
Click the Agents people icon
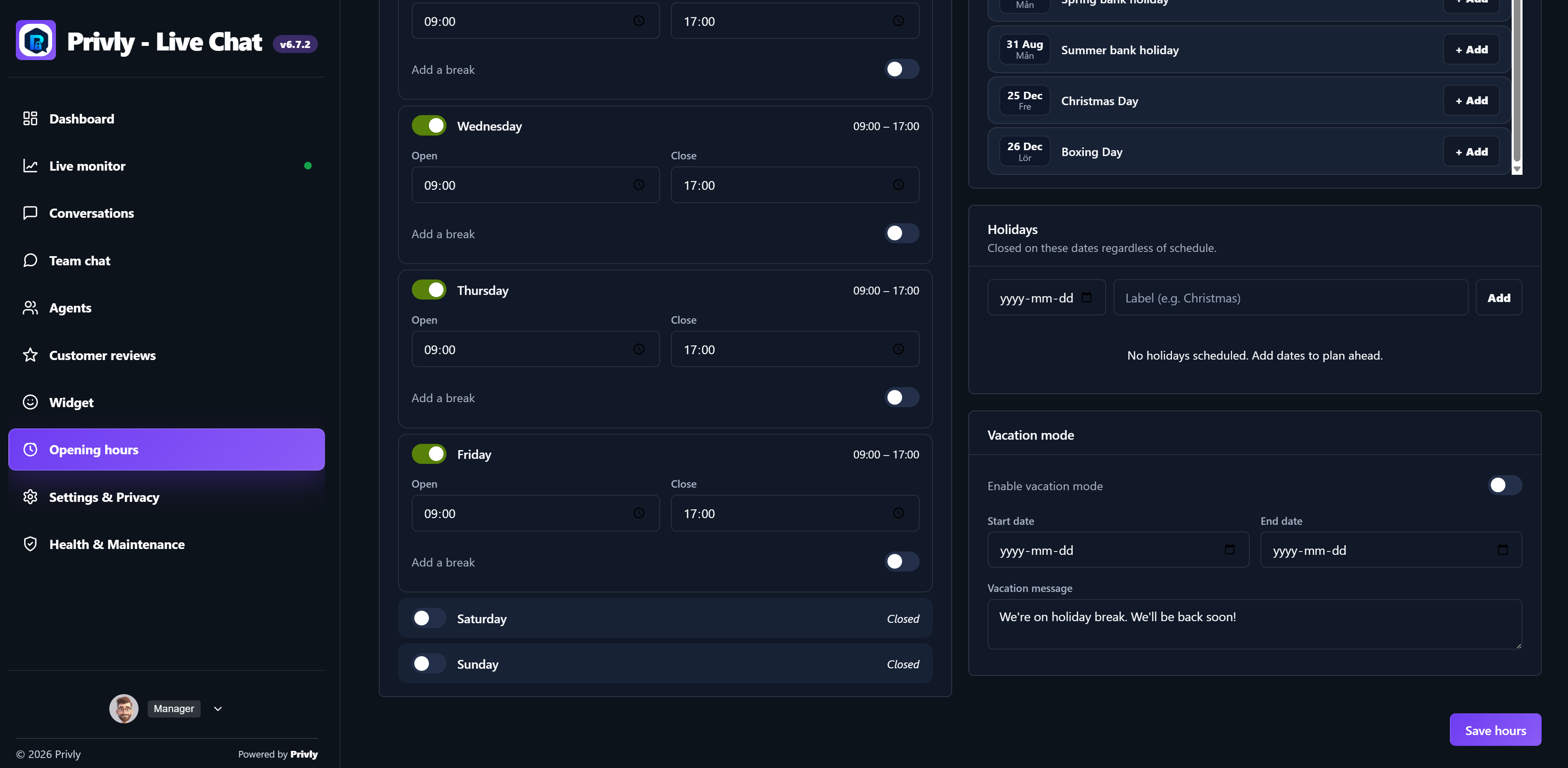coord(30,308)
